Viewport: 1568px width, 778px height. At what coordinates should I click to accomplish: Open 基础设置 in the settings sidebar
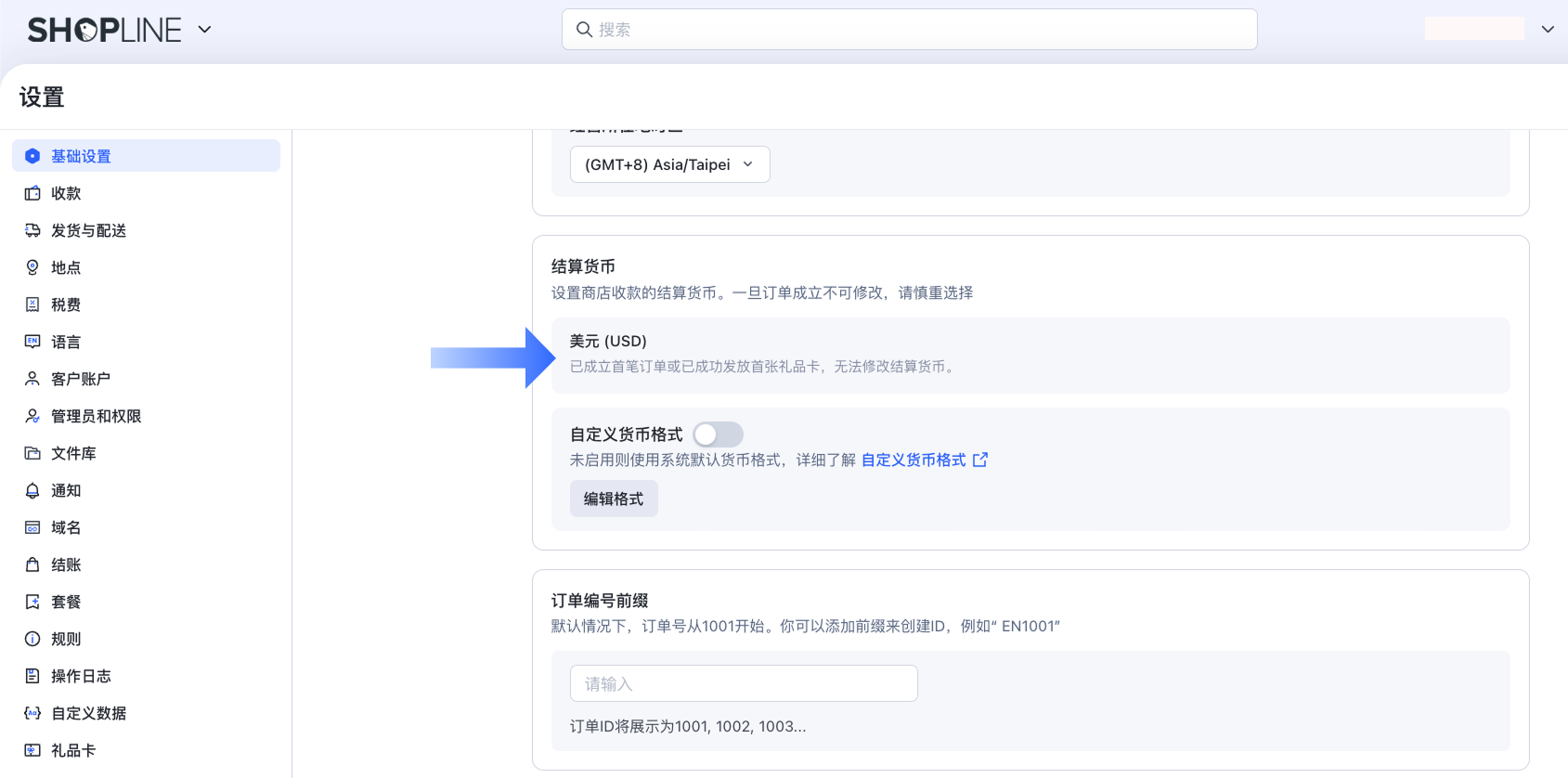coord(146,156)
